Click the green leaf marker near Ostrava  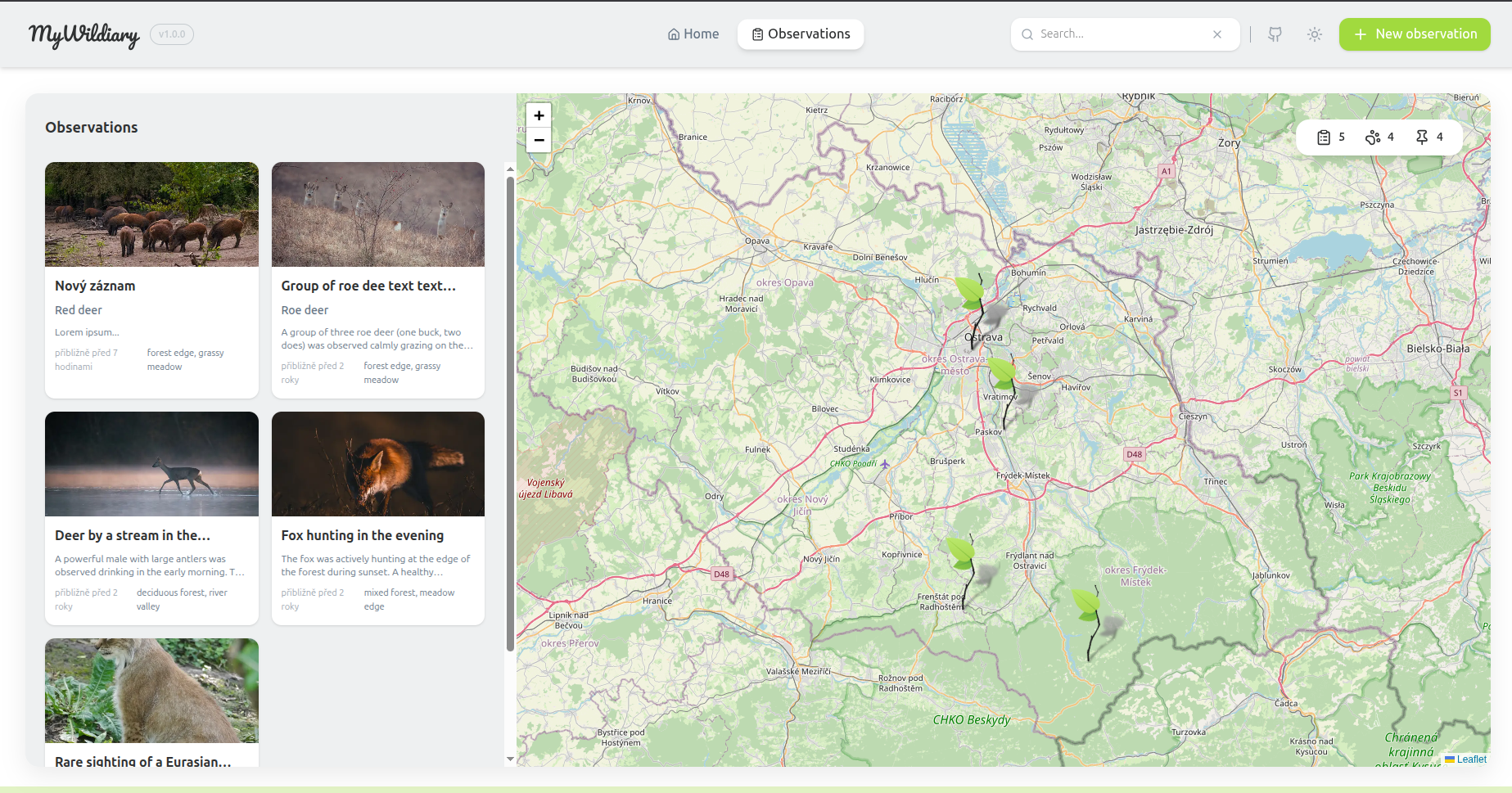click(969, 291)
